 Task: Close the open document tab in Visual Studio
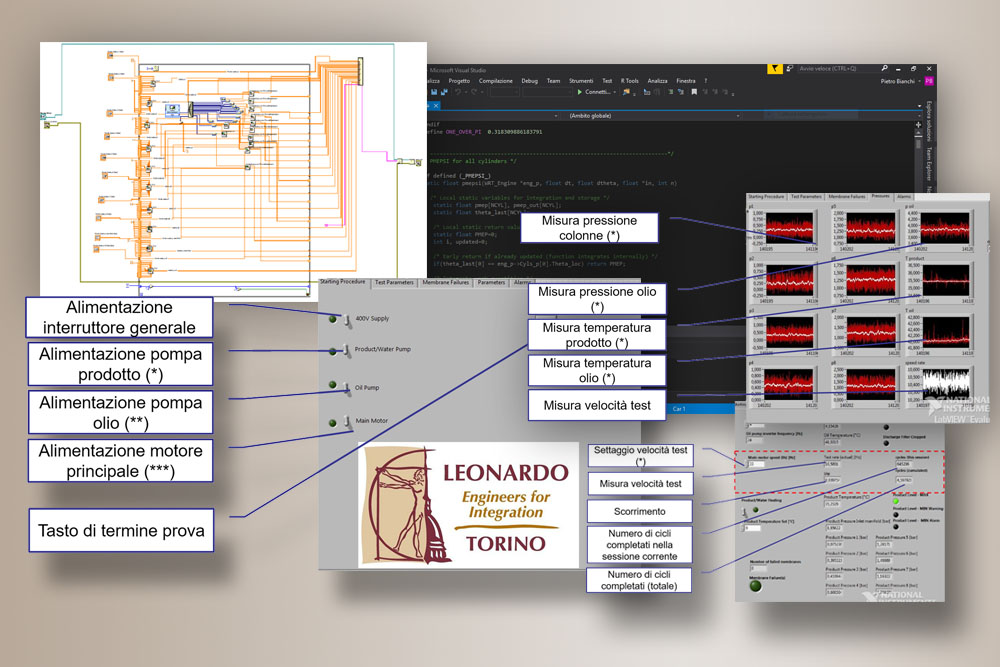pos(436,106)
